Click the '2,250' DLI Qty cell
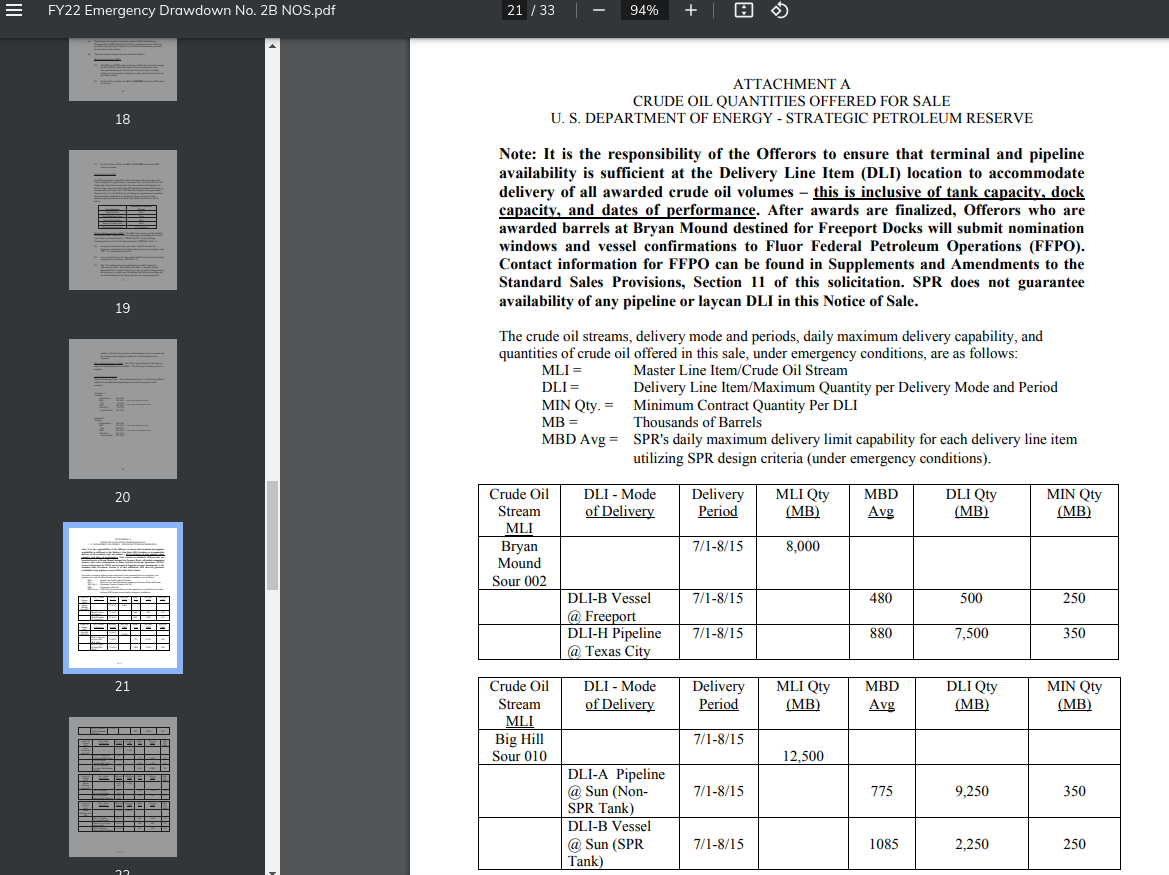The height and width of the screenshot is (875, 1169). click(x=971, y=844)
